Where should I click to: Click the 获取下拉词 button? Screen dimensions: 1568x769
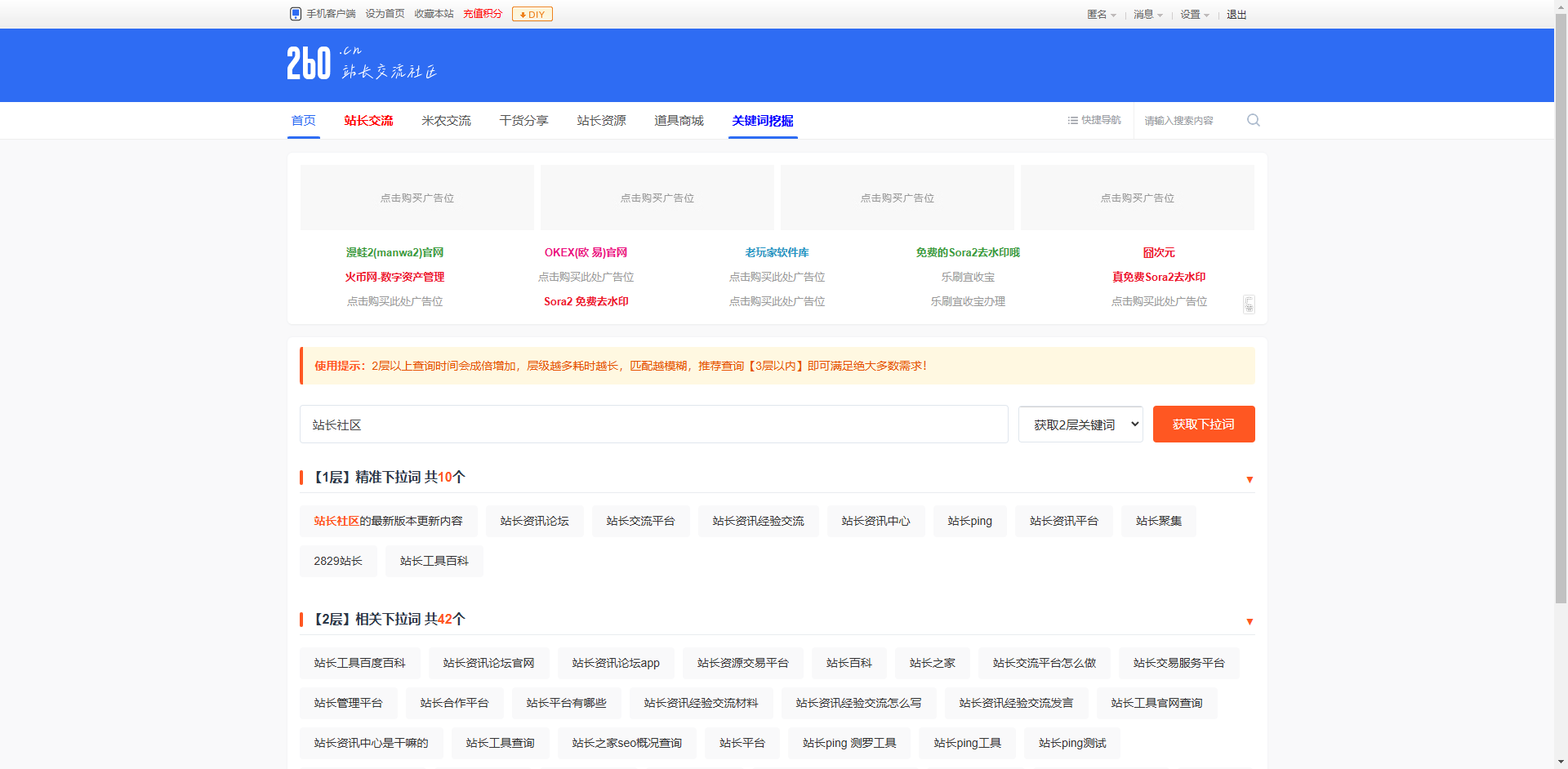[1203, 424]
